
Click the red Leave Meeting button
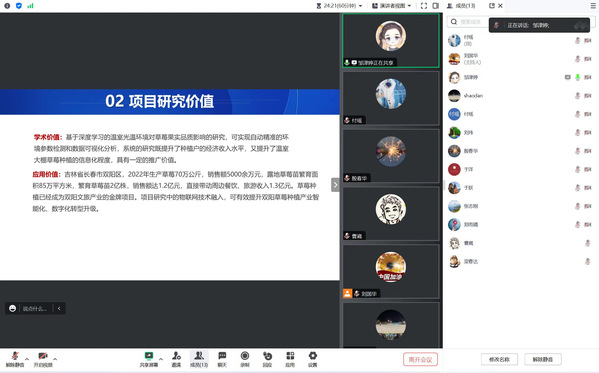[x=420, y=360]
